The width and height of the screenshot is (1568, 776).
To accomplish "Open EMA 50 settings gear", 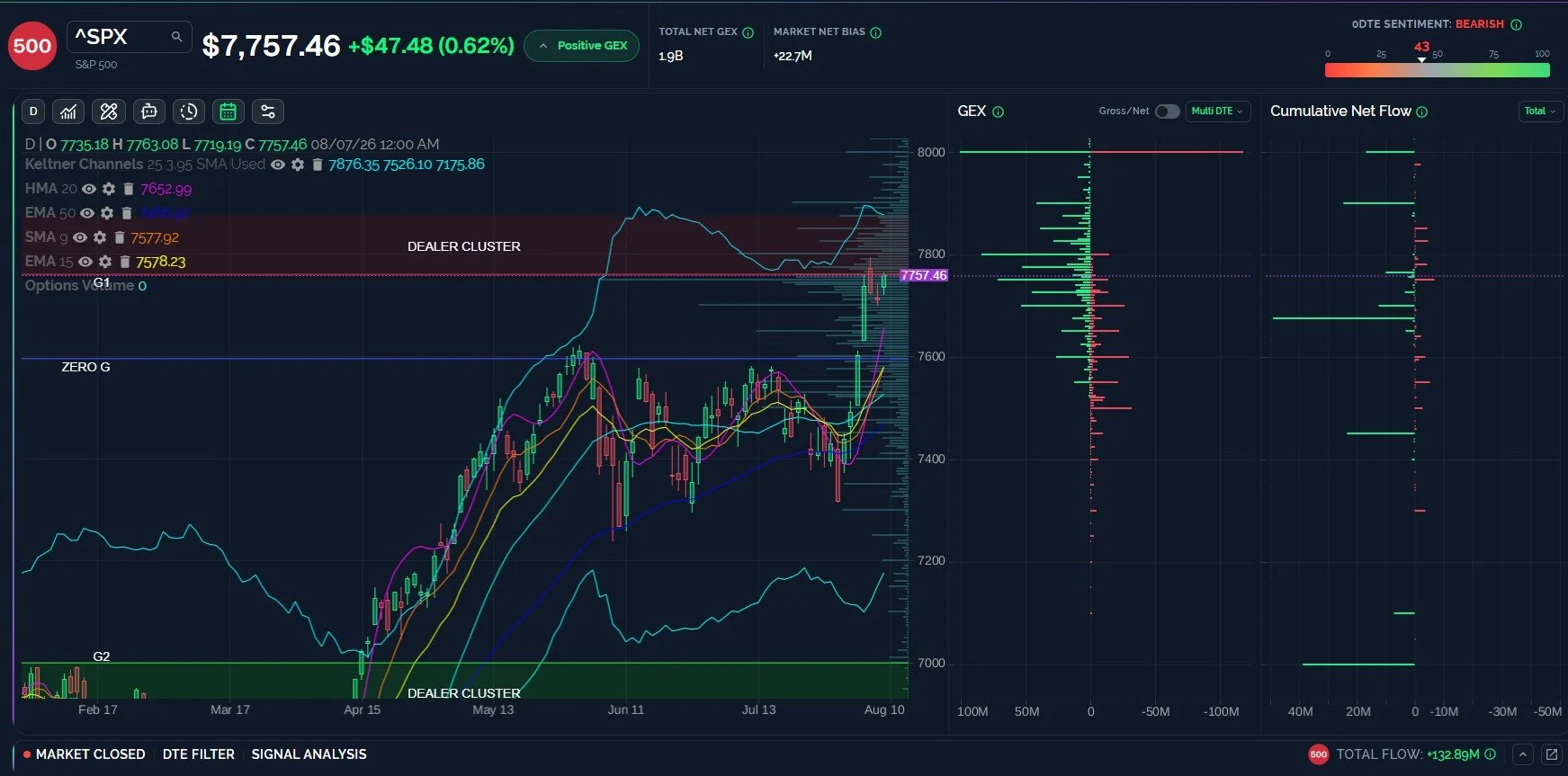I will coord(107,213).
